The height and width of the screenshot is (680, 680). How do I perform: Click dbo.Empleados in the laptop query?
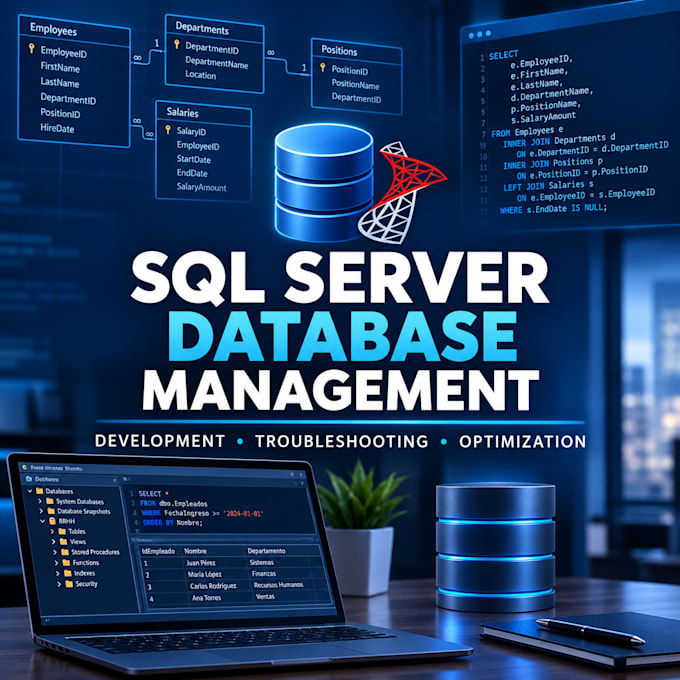click(183, 504)
